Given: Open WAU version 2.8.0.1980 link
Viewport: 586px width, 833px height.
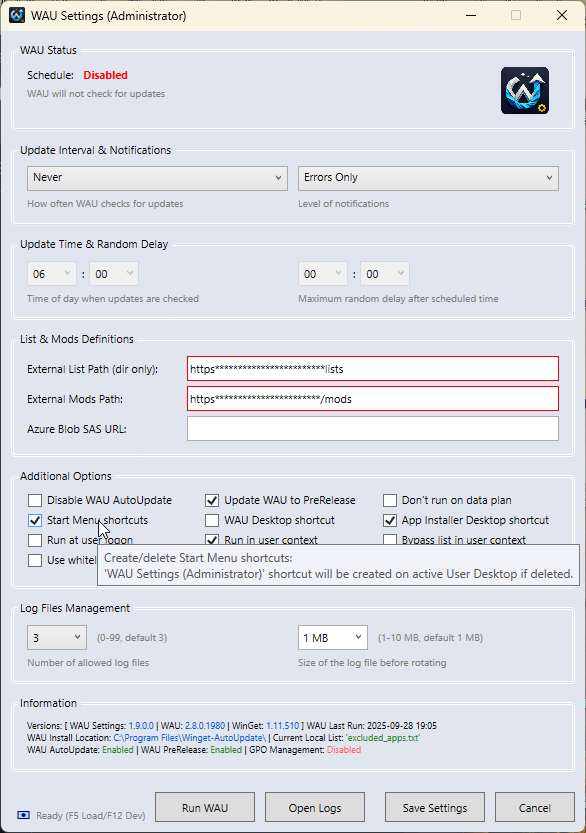Looking at the screenshot, I should pos(205,726).
